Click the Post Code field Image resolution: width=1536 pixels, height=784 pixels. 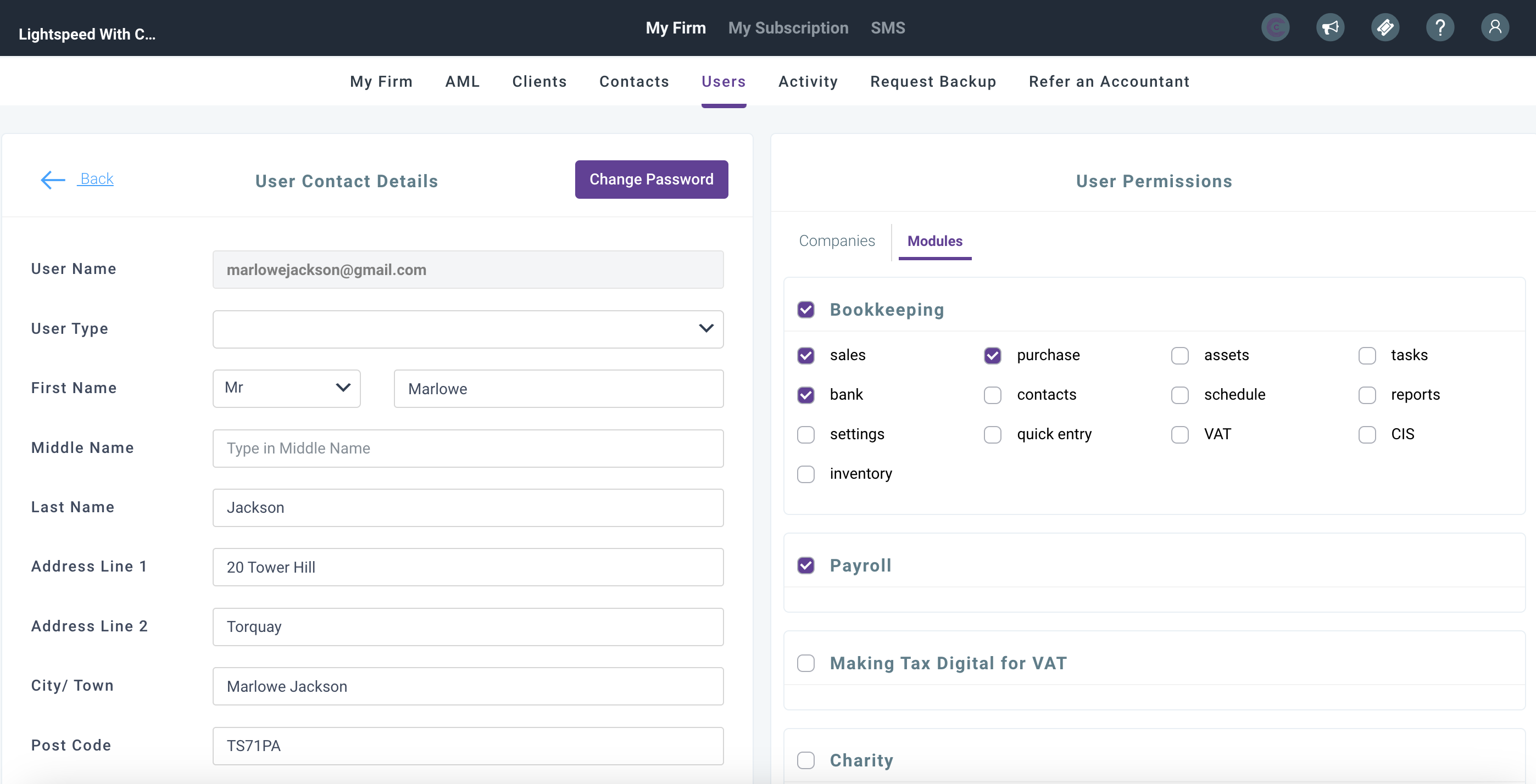(468, 745)
